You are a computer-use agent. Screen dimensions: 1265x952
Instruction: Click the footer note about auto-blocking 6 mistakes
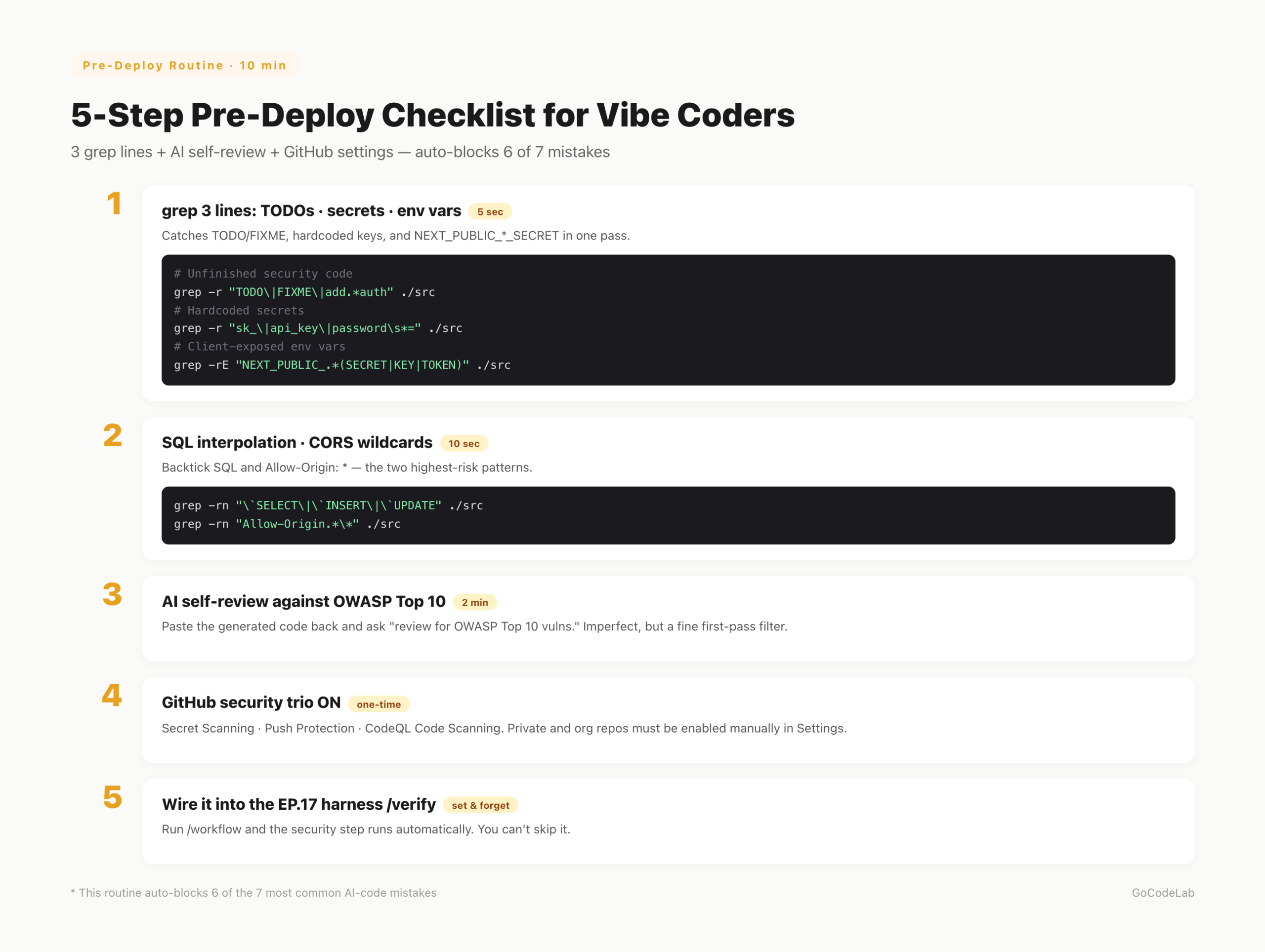coord(254,893)
